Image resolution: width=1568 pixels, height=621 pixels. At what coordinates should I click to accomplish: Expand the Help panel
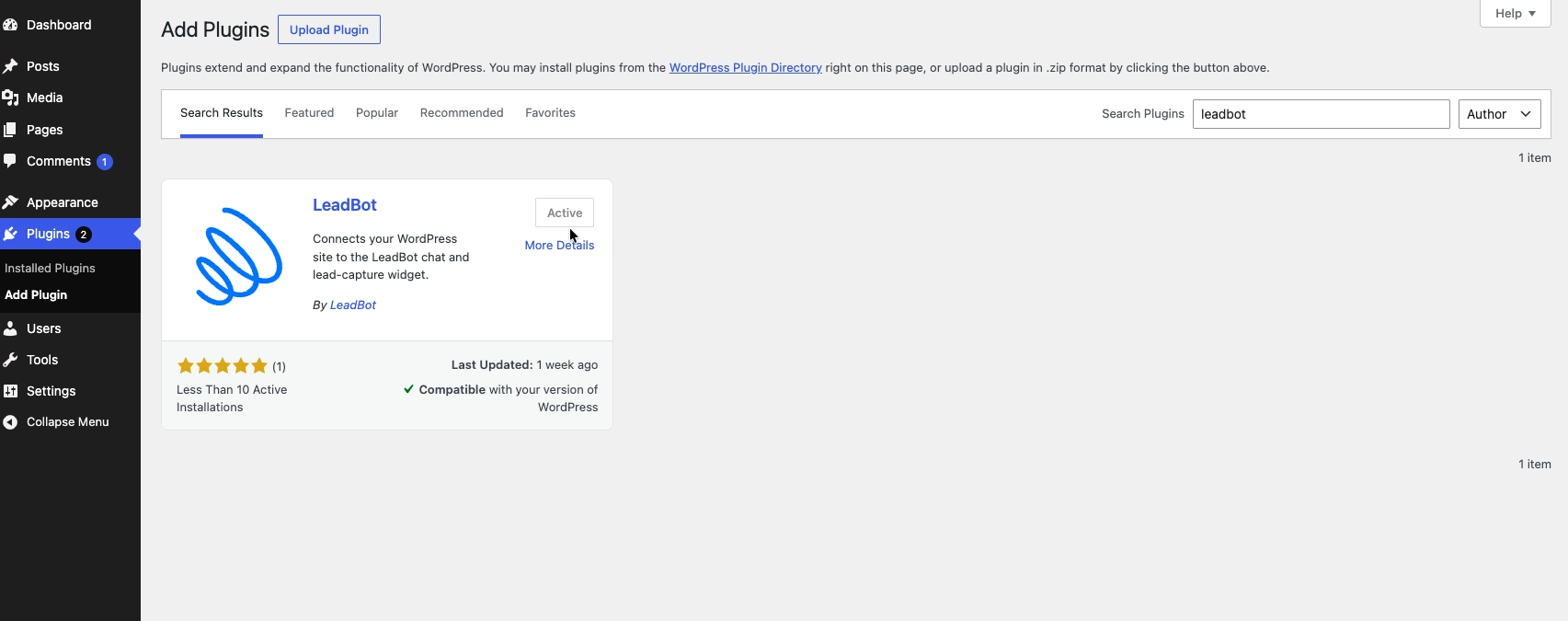pos(1515,14)
